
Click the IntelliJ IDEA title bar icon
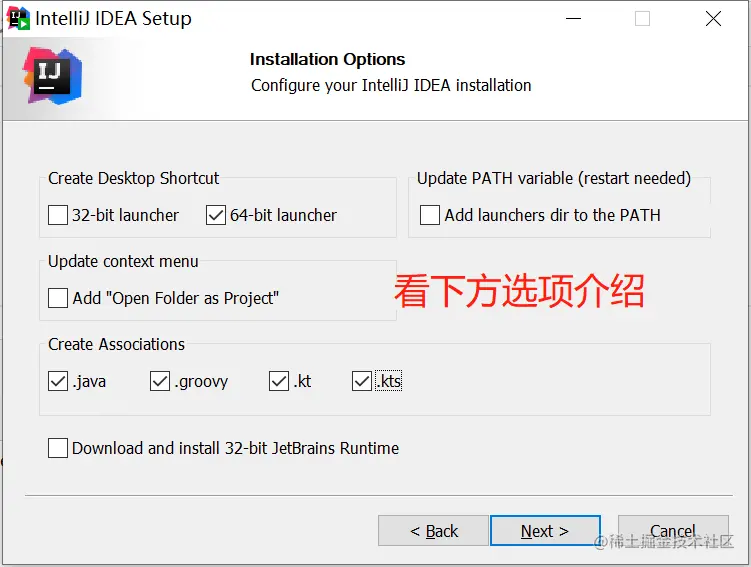[18, 18]
